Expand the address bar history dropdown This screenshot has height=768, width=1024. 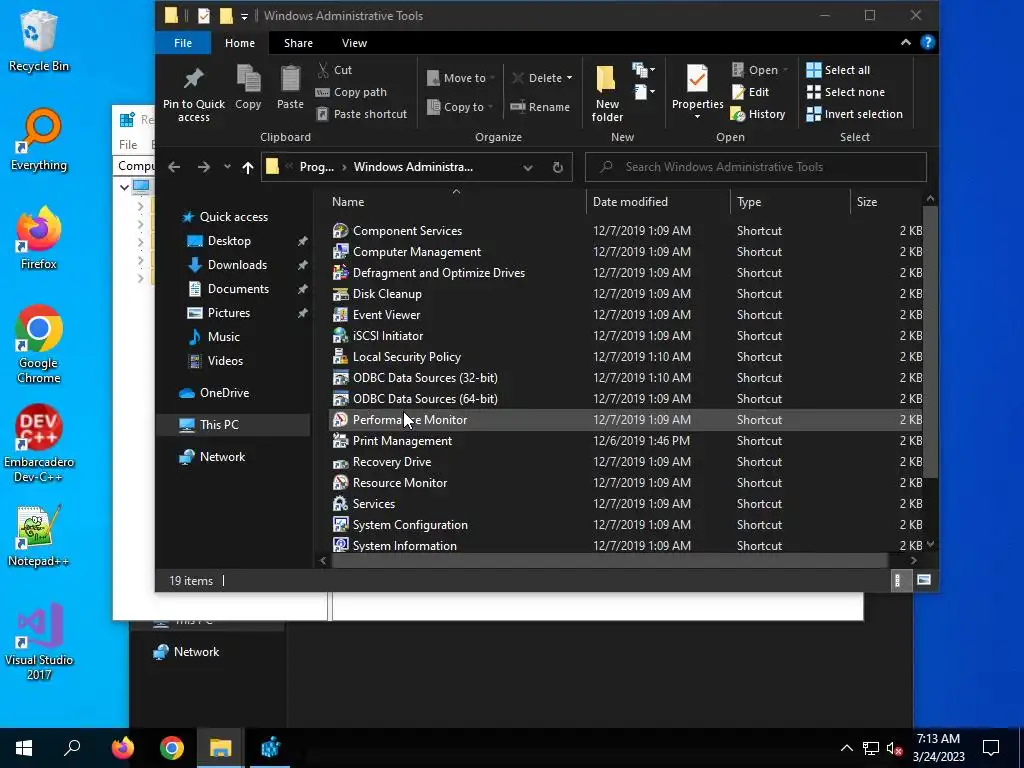click(528, 167)
